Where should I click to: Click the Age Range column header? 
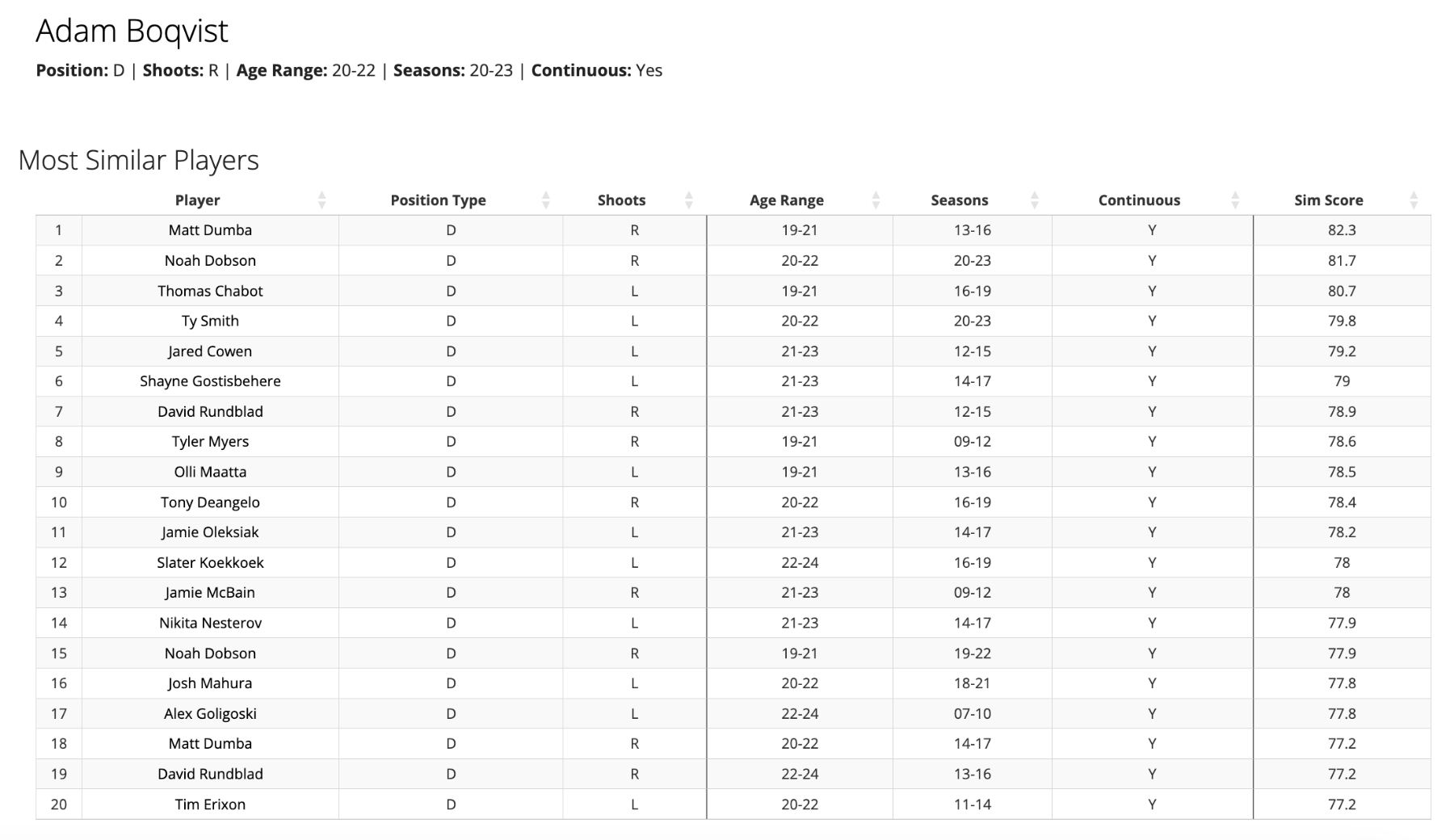click(786, 200)
